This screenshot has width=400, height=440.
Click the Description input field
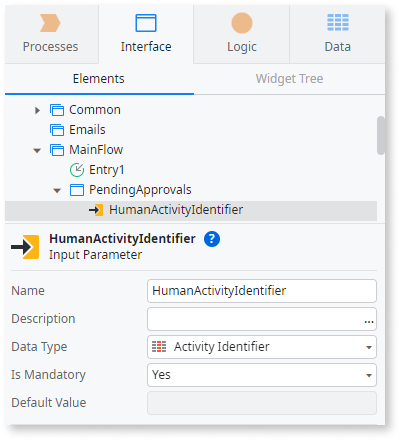point(262,319)
